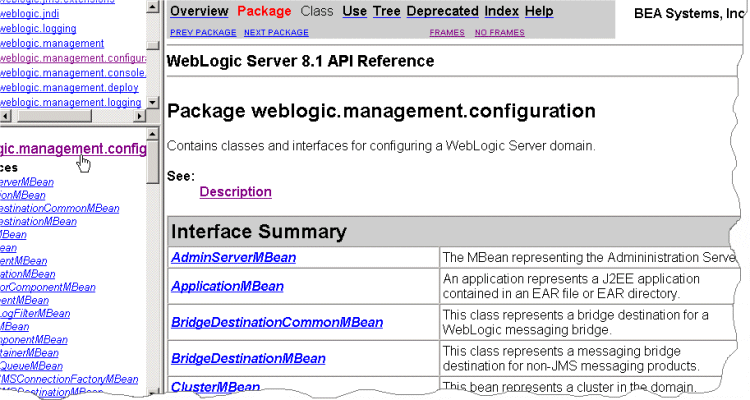Open BridgeDestinationMBean in the summary table

point(248,358)
